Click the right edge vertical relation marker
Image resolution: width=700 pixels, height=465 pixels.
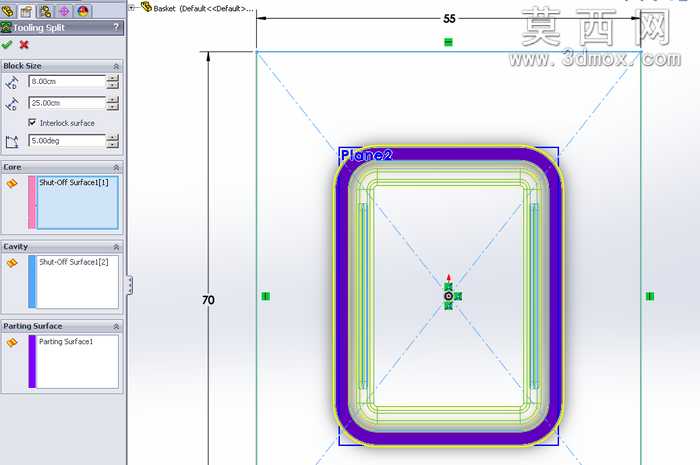pyautogui.click(x=650, y=296)
